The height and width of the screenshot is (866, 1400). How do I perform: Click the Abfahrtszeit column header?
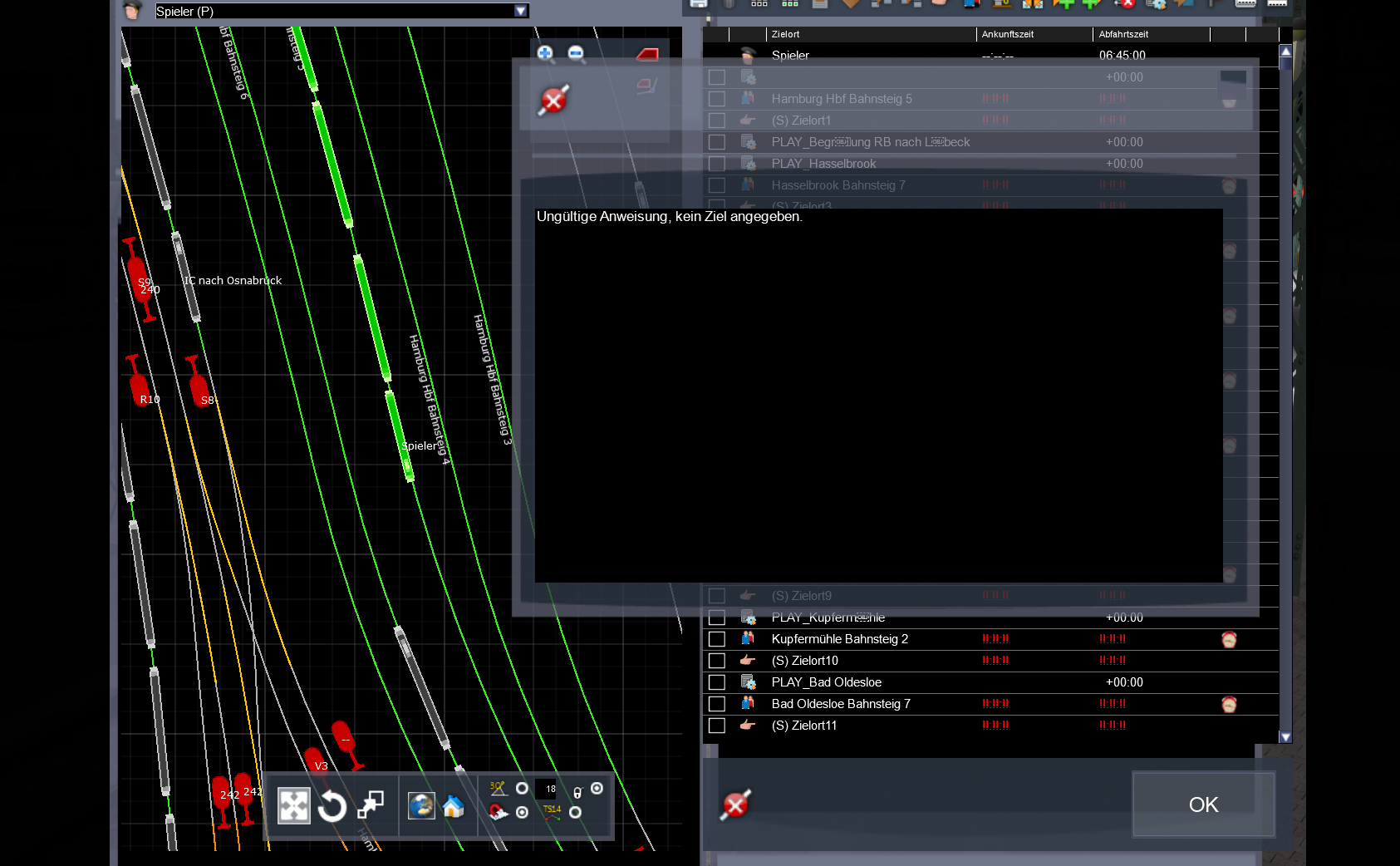pos(1150,34)
